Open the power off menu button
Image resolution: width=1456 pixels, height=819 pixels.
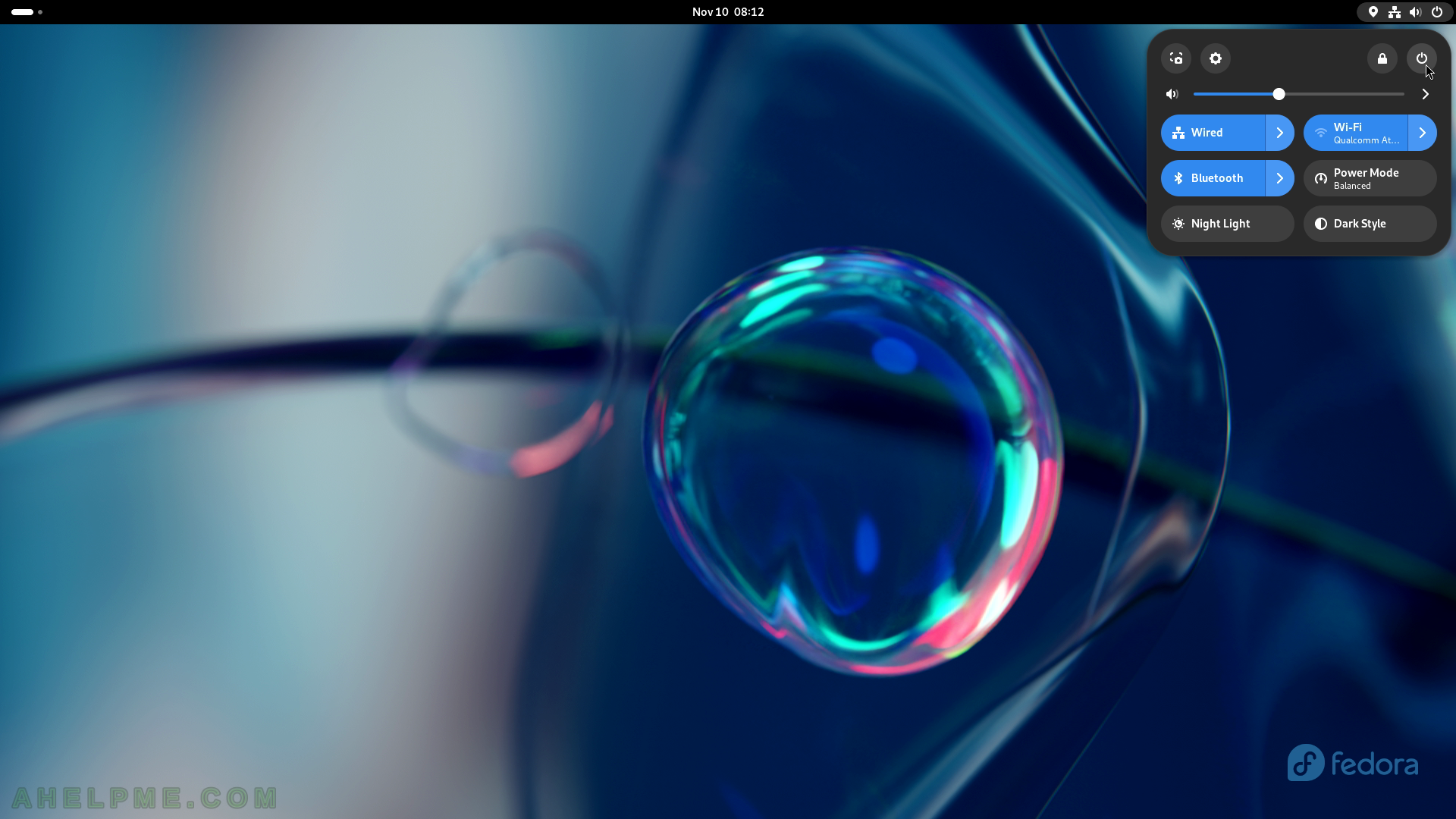(x=1422, y=58)
